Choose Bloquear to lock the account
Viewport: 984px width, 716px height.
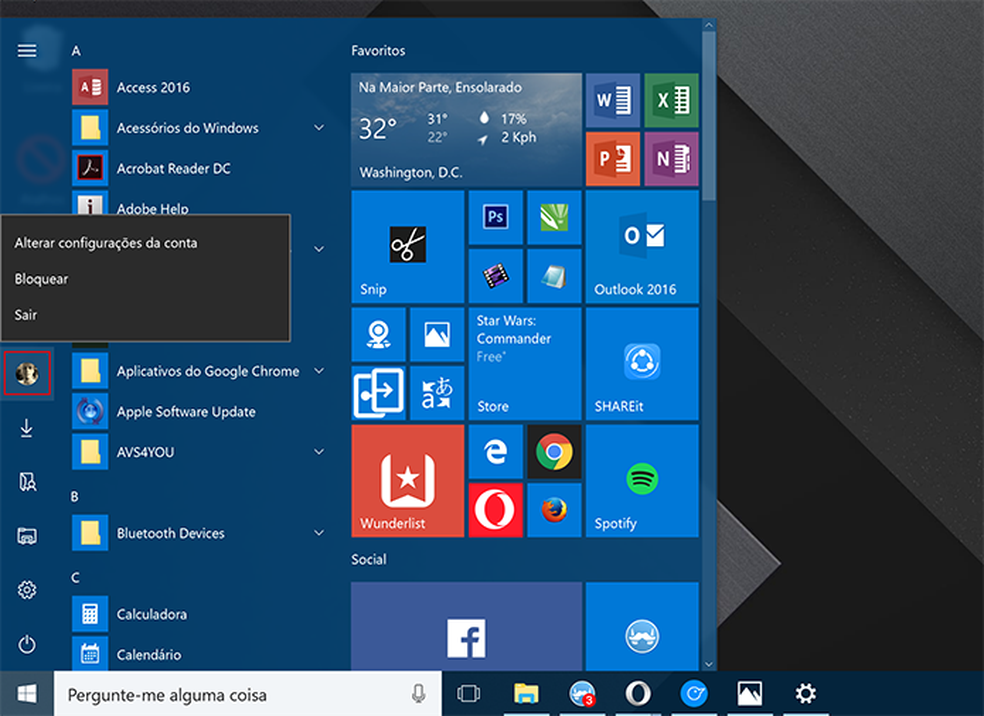click(x=40, y=278)
